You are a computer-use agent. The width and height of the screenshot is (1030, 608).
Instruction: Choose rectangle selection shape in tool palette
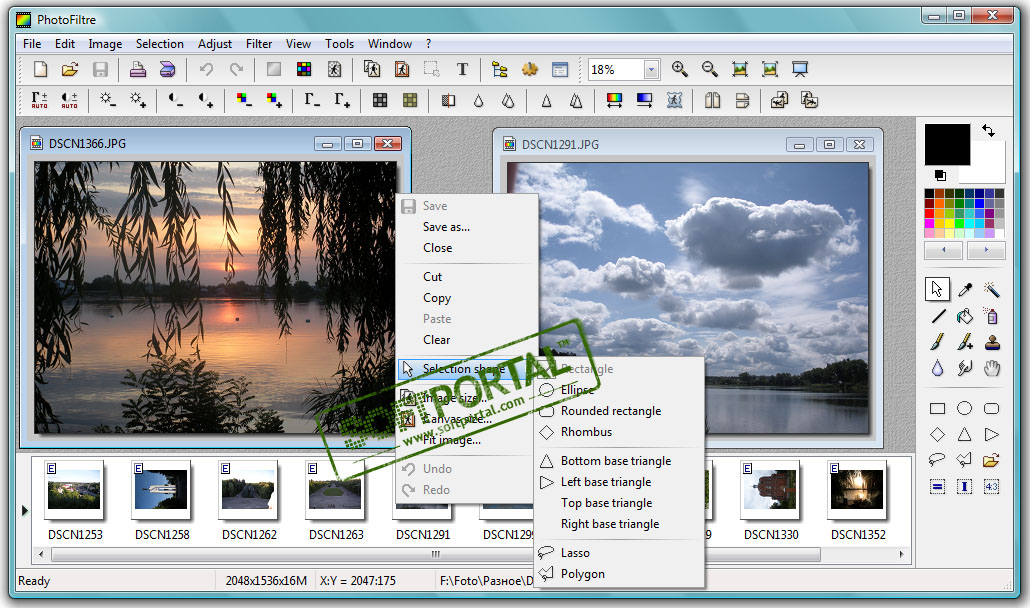click(x=937, y=409)
